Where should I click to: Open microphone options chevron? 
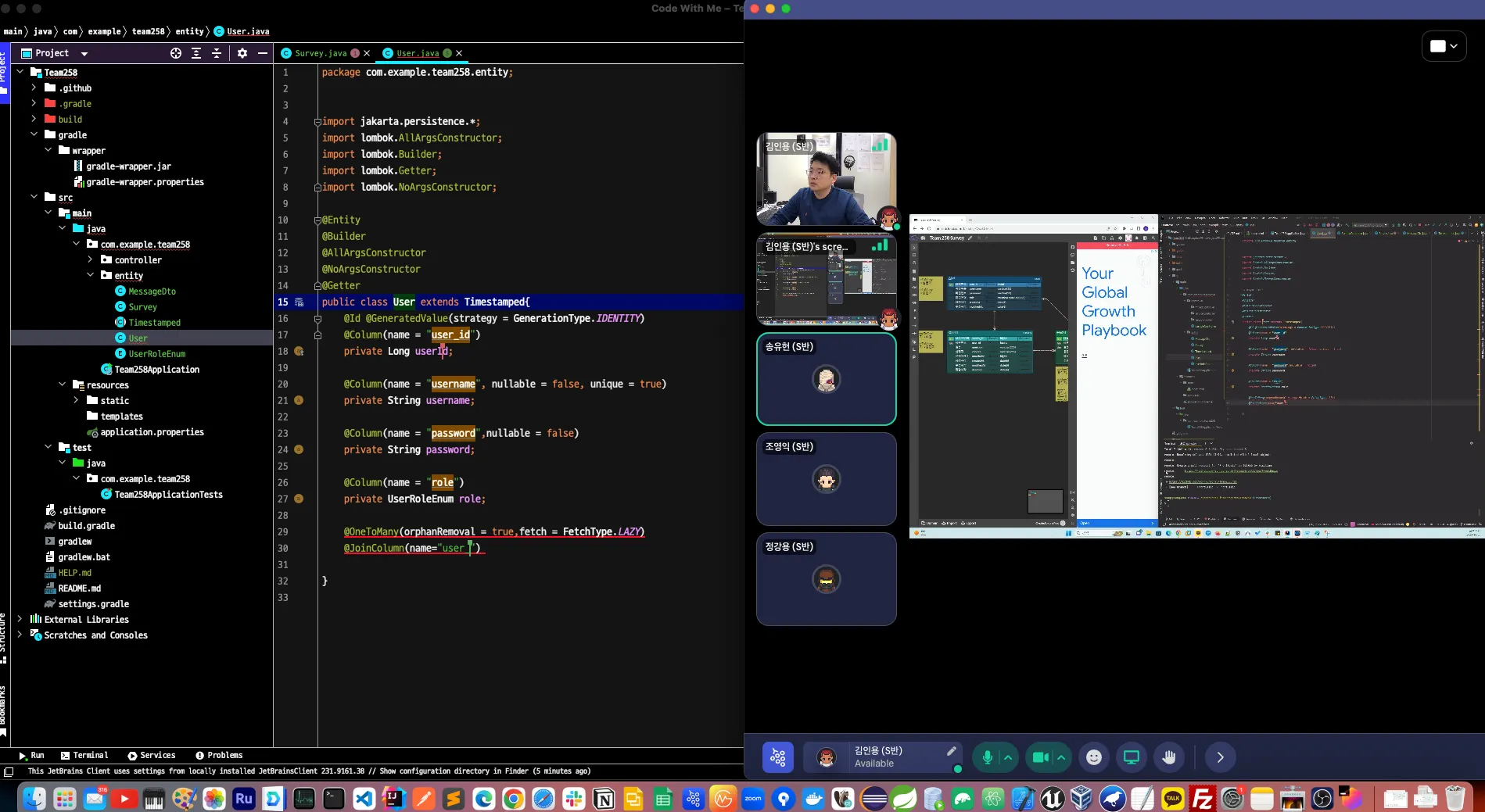1008,757
